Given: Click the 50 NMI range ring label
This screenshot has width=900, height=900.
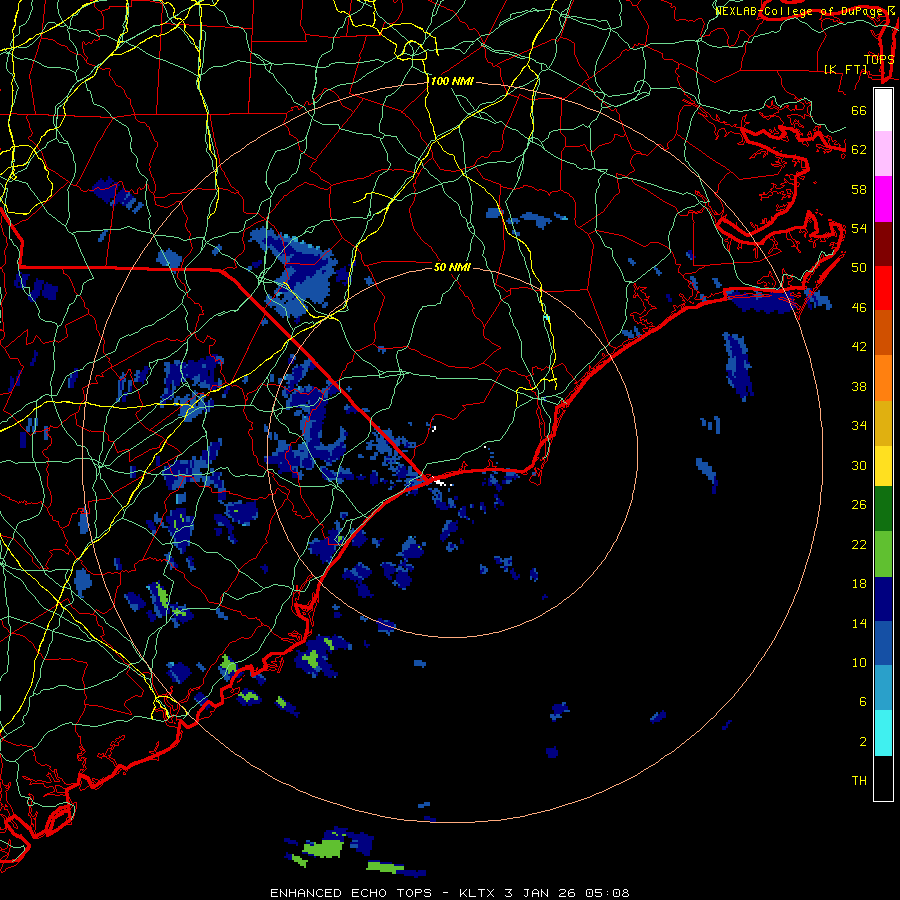Looking at the screenshot, I should (x=452, y=267).
